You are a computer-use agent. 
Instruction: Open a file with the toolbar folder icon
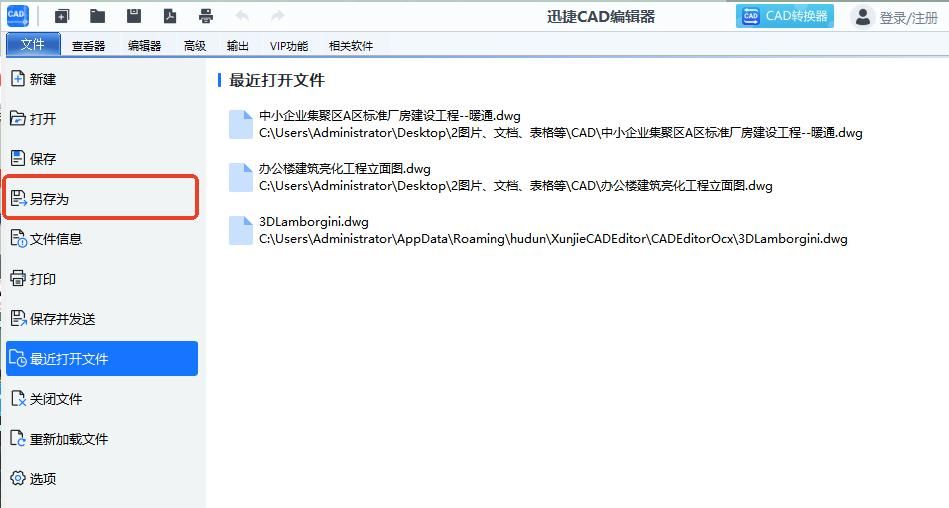[97, 16]
